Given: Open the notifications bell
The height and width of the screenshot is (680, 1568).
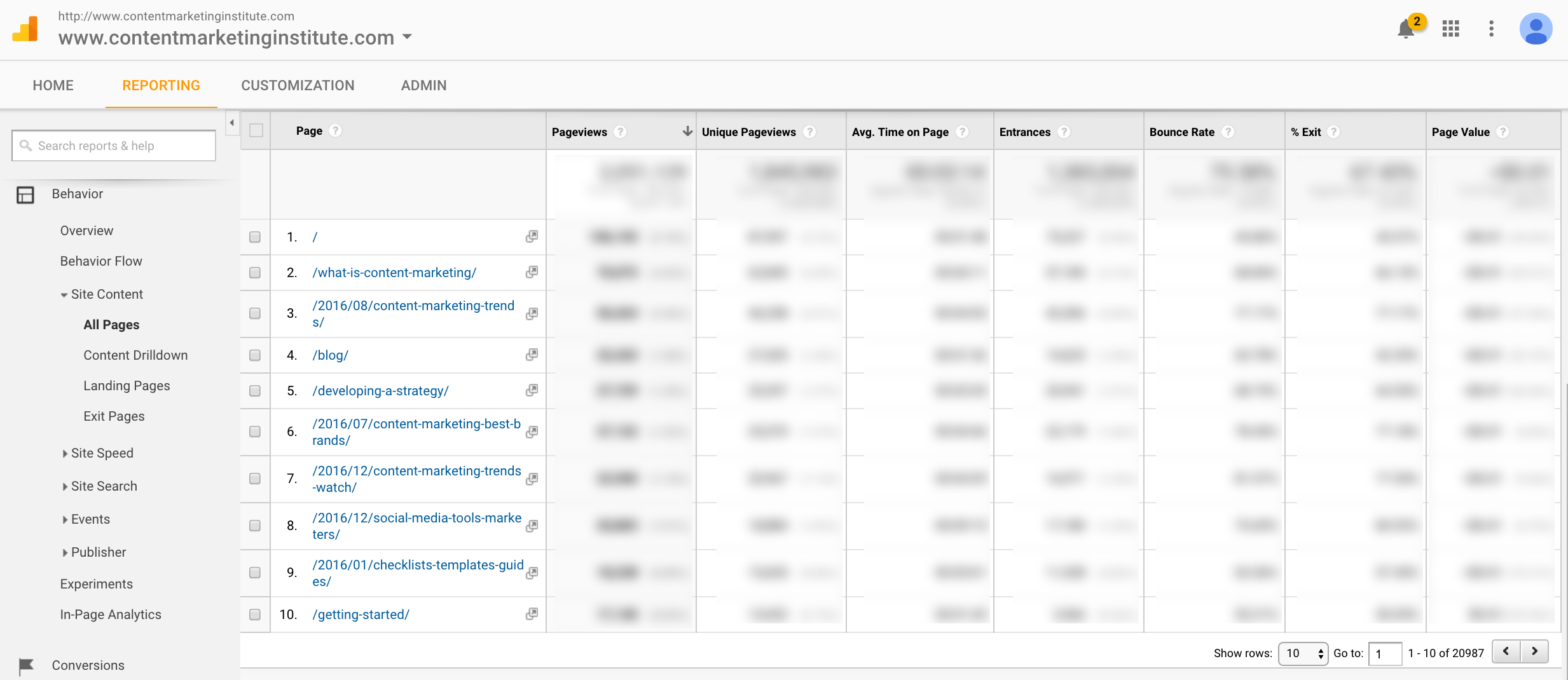Looking at the screenshot, I should tap(1406, 29).
